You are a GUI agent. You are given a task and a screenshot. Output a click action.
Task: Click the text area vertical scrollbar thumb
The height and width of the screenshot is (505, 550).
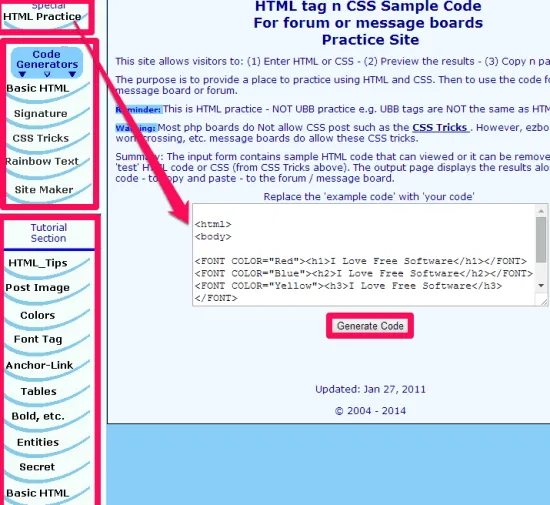(x=541, y=240)
